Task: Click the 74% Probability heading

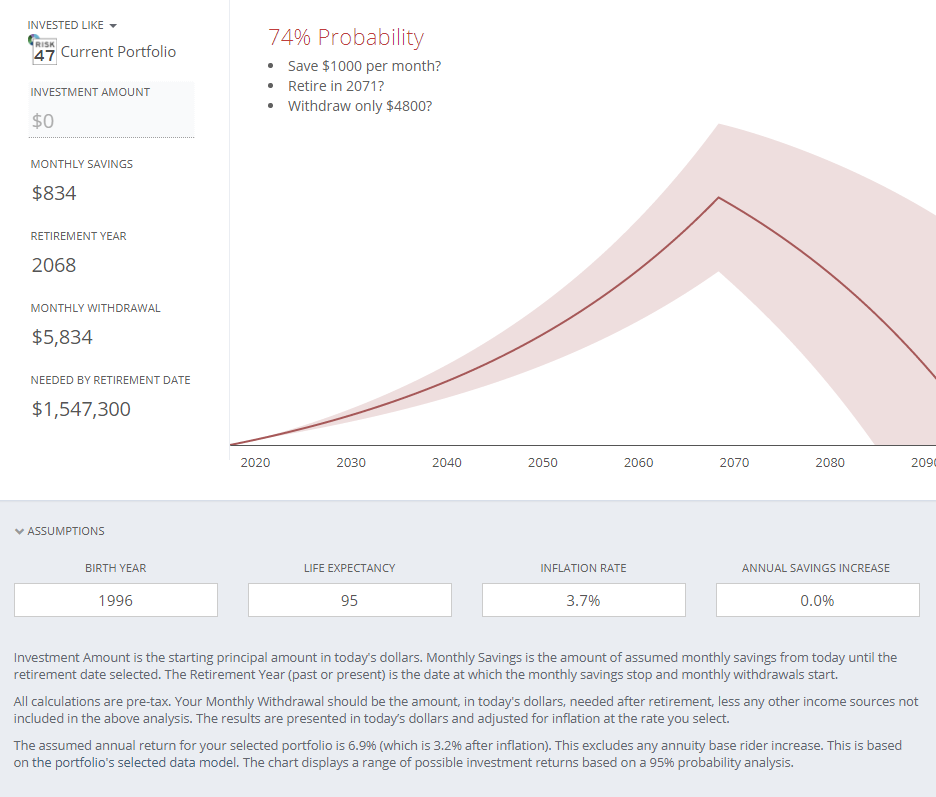Action: point(346,37)
